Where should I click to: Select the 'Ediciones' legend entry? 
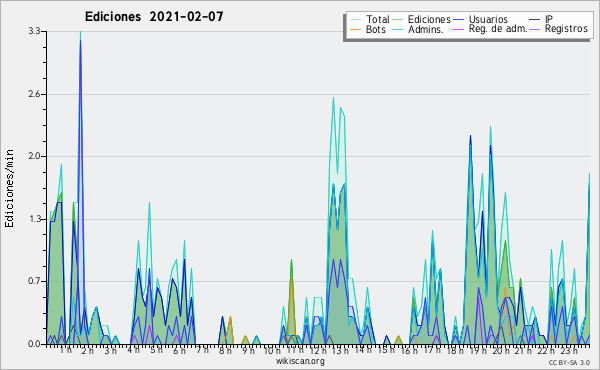[429, 19]
